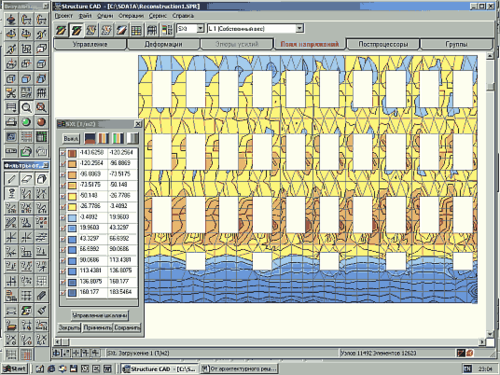Expand the L1 load case dropdown
500x375 pixels.
[x=299, y=29]
